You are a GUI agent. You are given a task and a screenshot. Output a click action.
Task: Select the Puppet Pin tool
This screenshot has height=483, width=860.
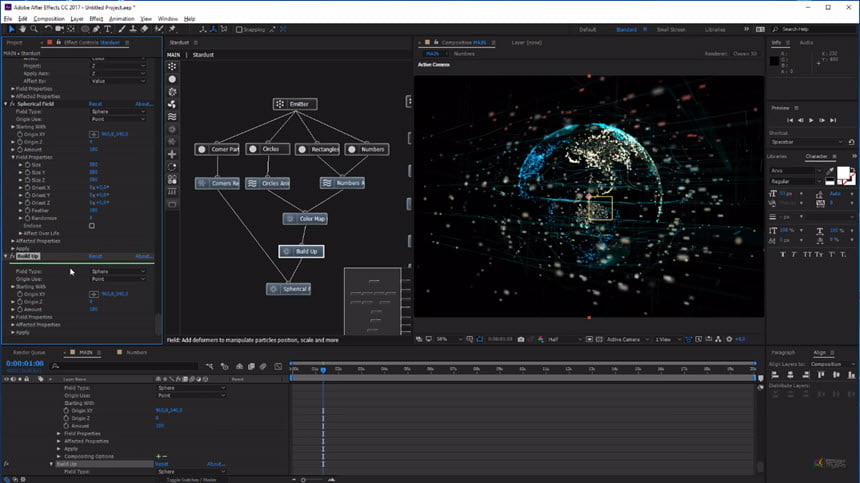(172, 29)
